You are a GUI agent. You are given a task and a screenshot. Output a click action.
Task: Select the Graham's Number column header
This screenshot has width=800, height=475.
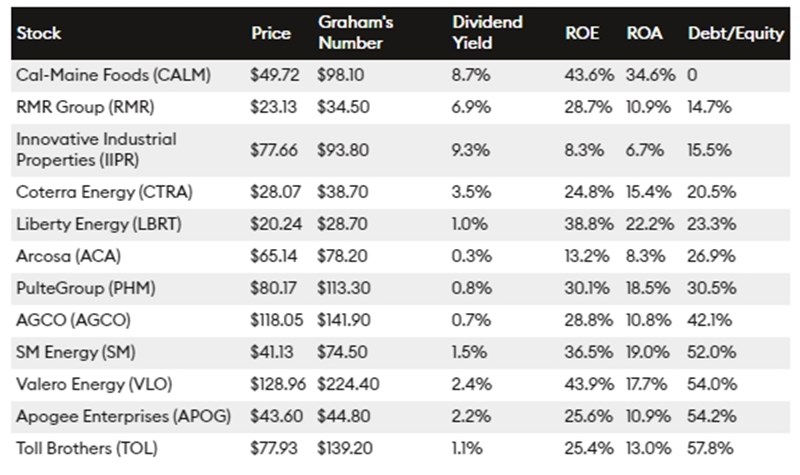point(352,33)
